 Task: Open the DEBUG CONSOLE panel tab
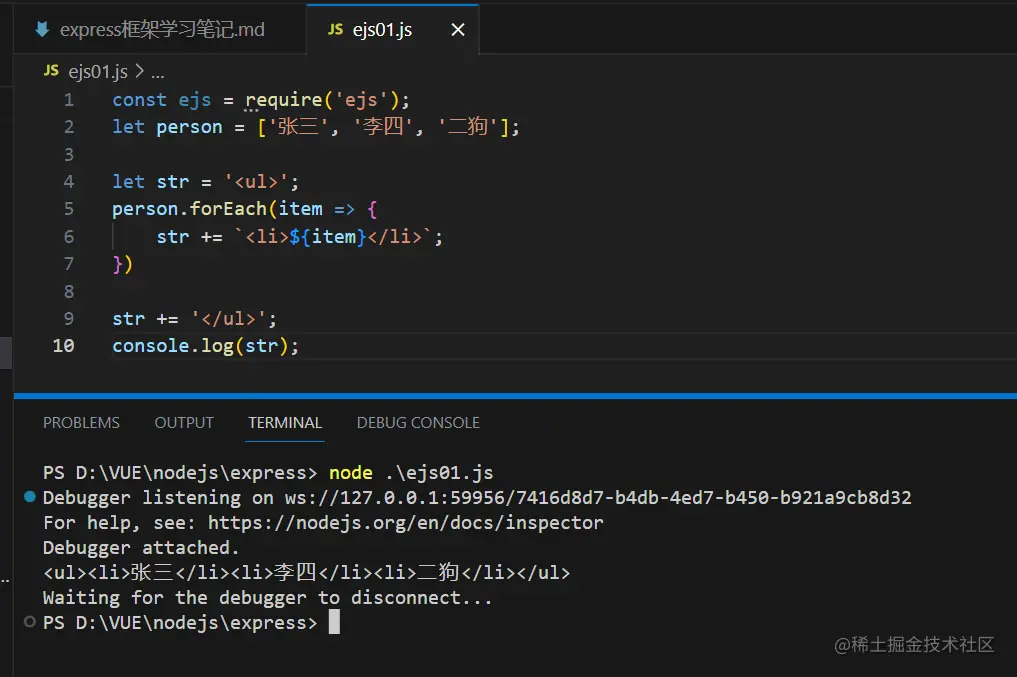pyautogui.click(x=418, y=423)
